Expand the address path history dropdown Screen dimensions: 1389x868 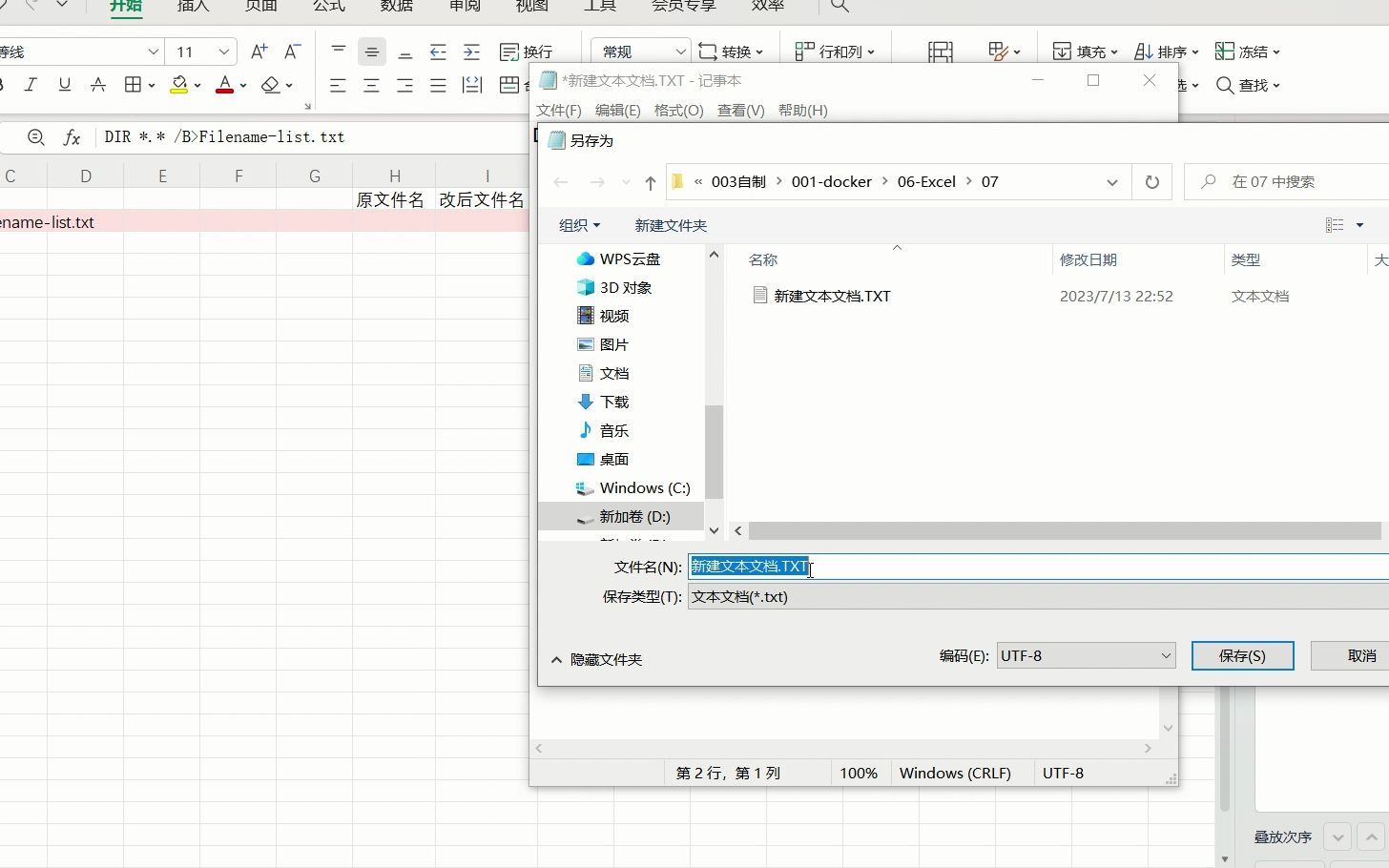pyautogui.click(x=1111, y=182)
